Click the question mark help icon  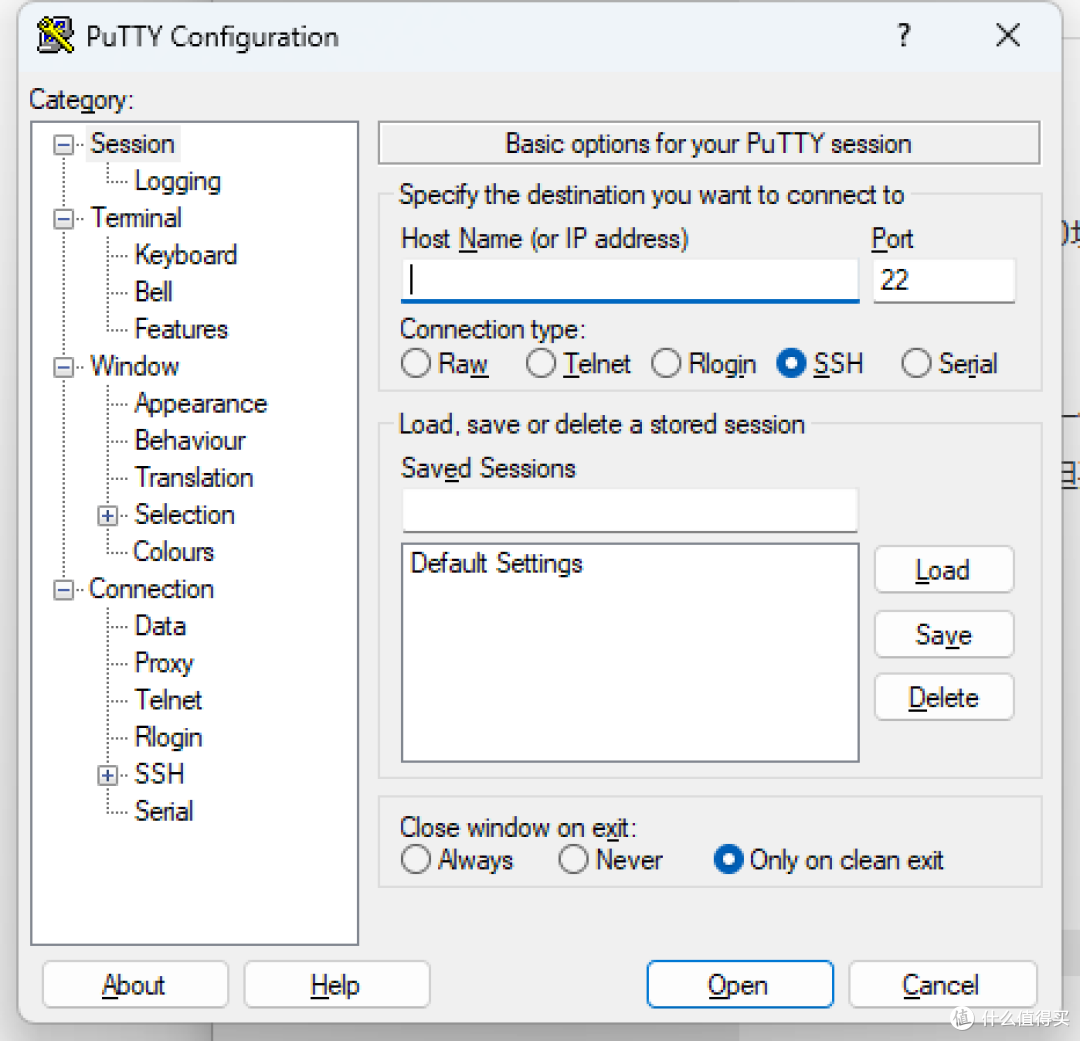pyautogui.click(x=904, y=34)
